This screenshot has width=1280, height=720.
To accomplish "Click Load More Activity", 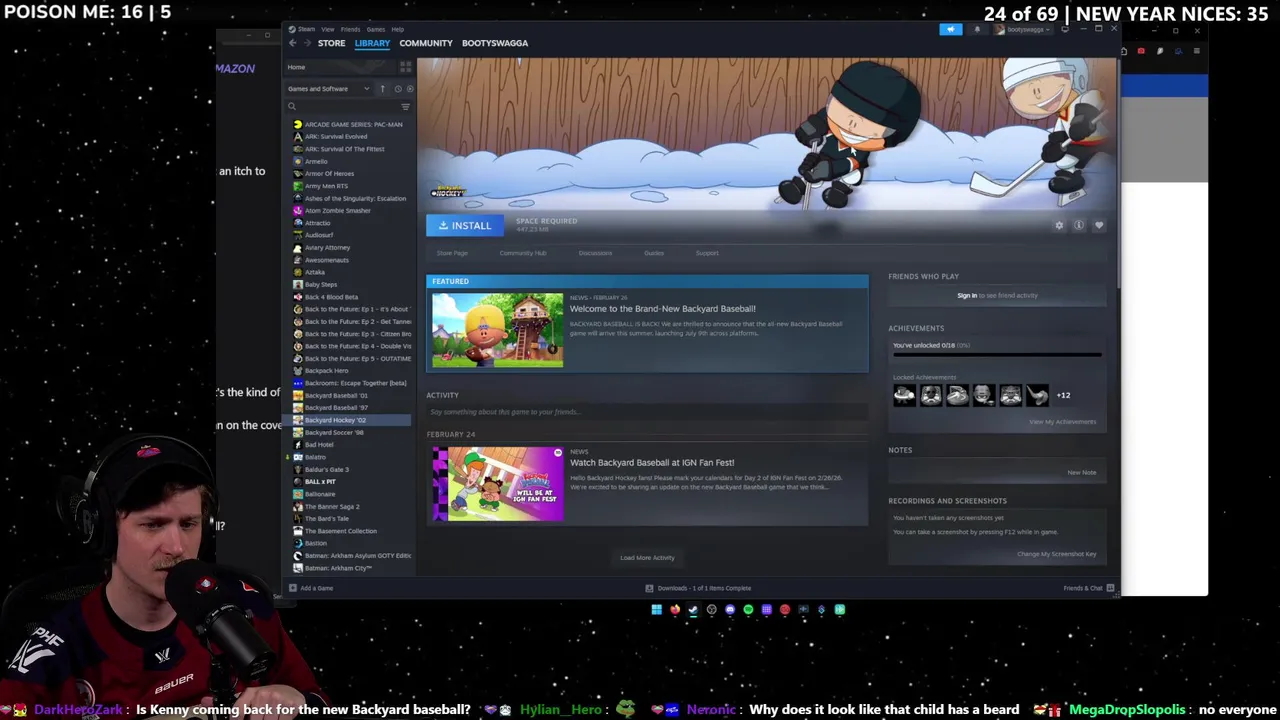I will 647,558.
